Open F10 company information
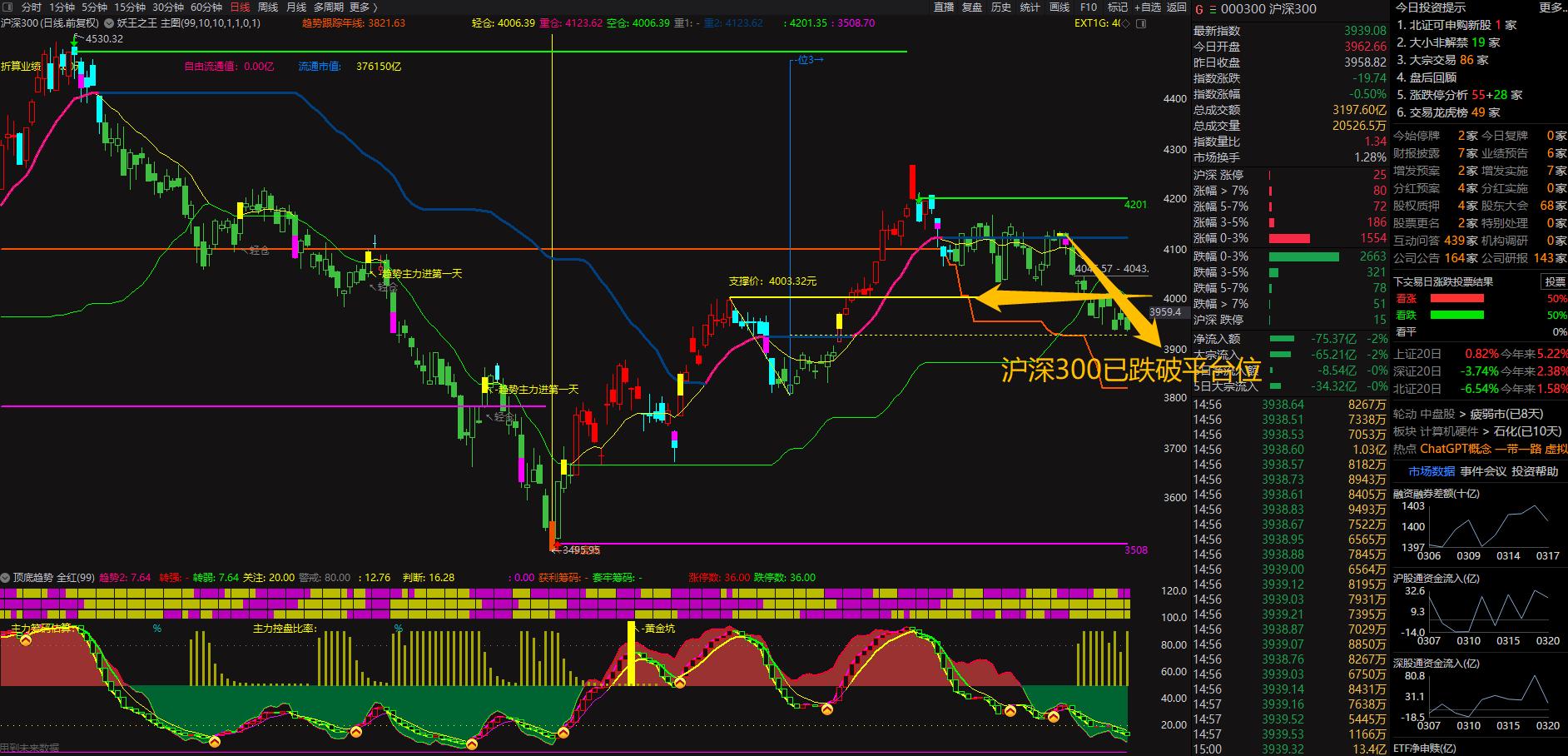The width and height of the screenshot is (1568, 756). coord(1089,7)
